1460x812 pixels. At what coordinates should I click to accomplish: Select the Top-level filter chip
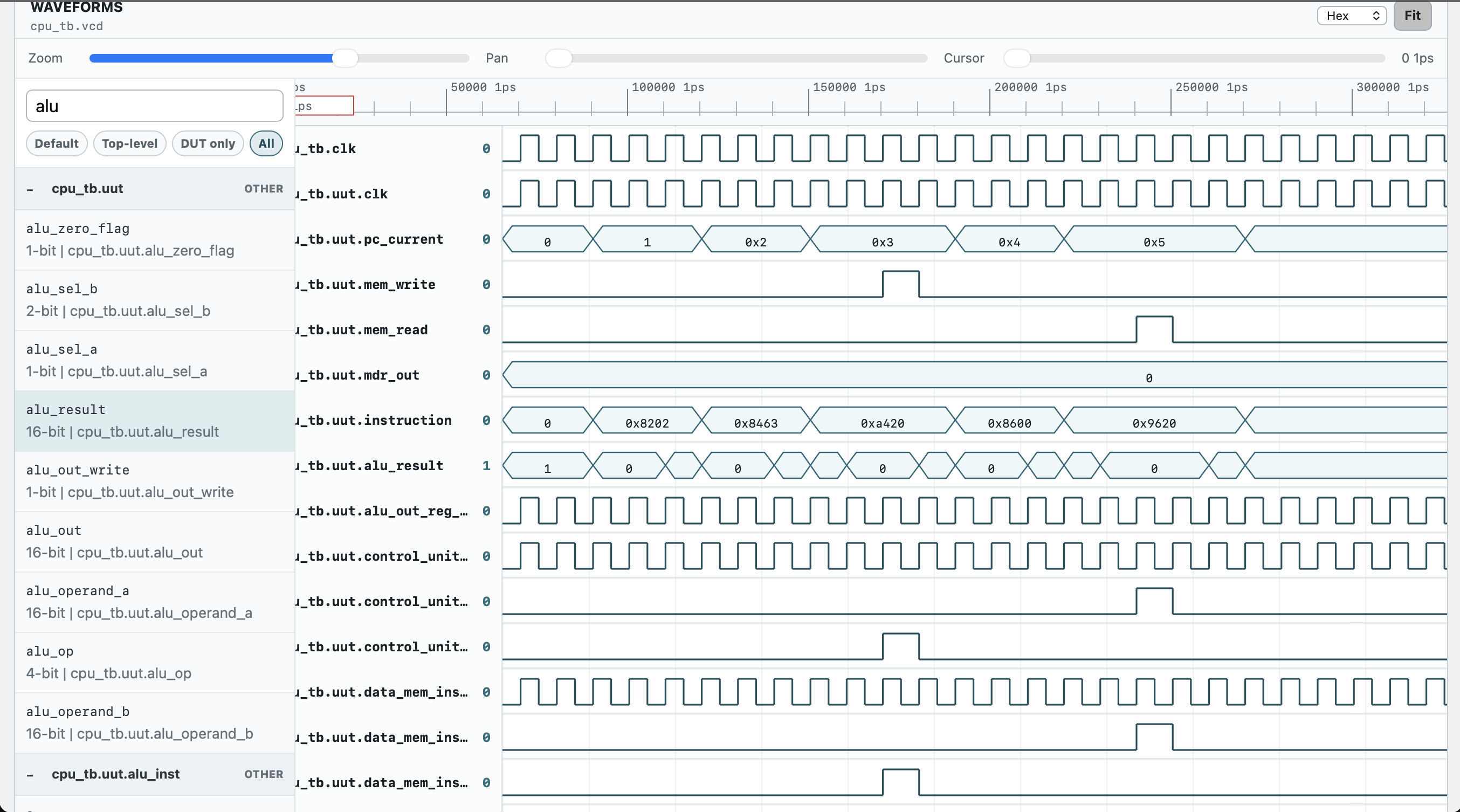pos(130,143)
